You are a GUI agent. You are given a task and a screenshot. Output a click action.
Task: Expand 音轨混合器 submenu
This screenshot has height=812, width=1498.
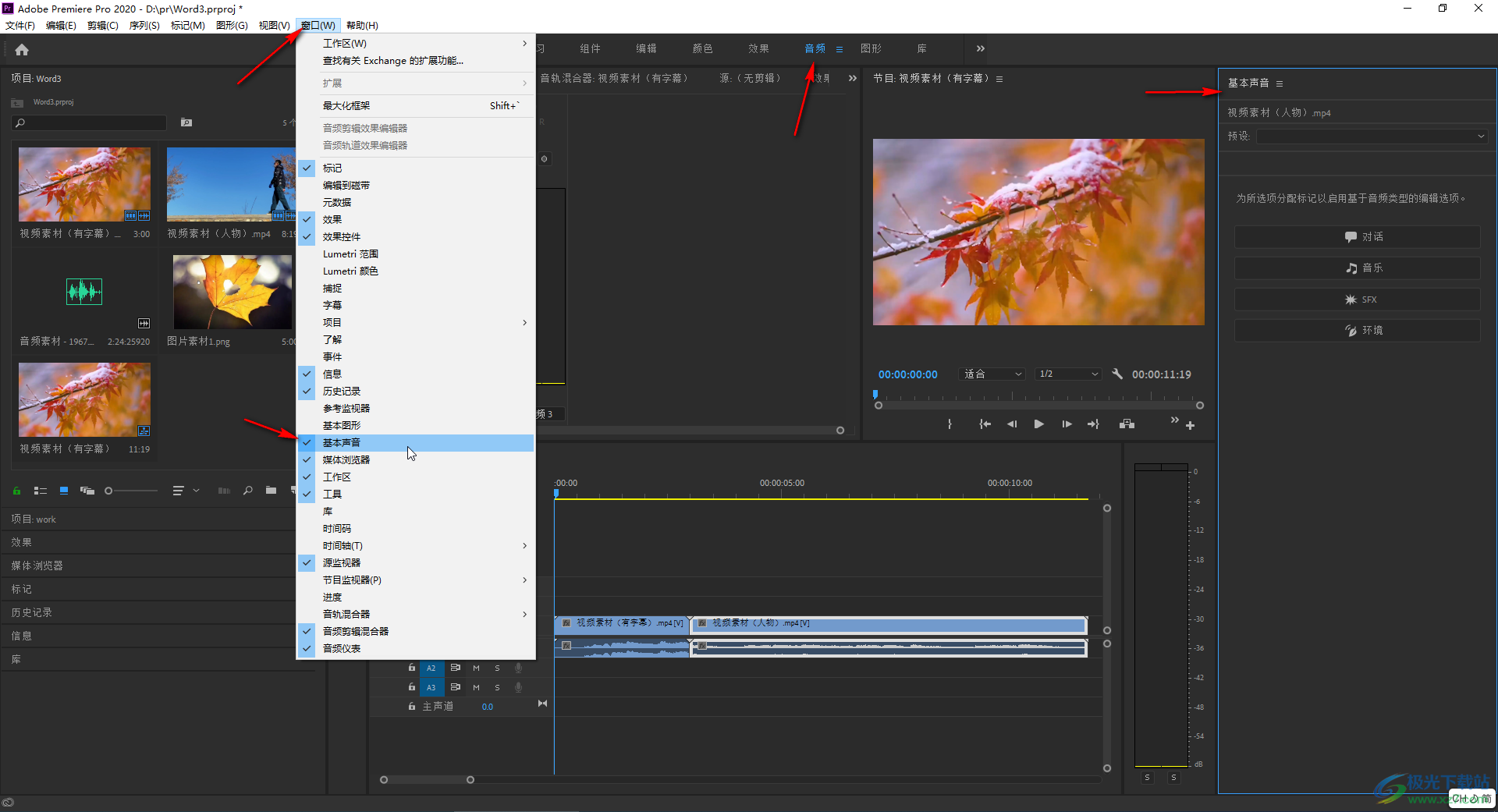coord(415,615)
